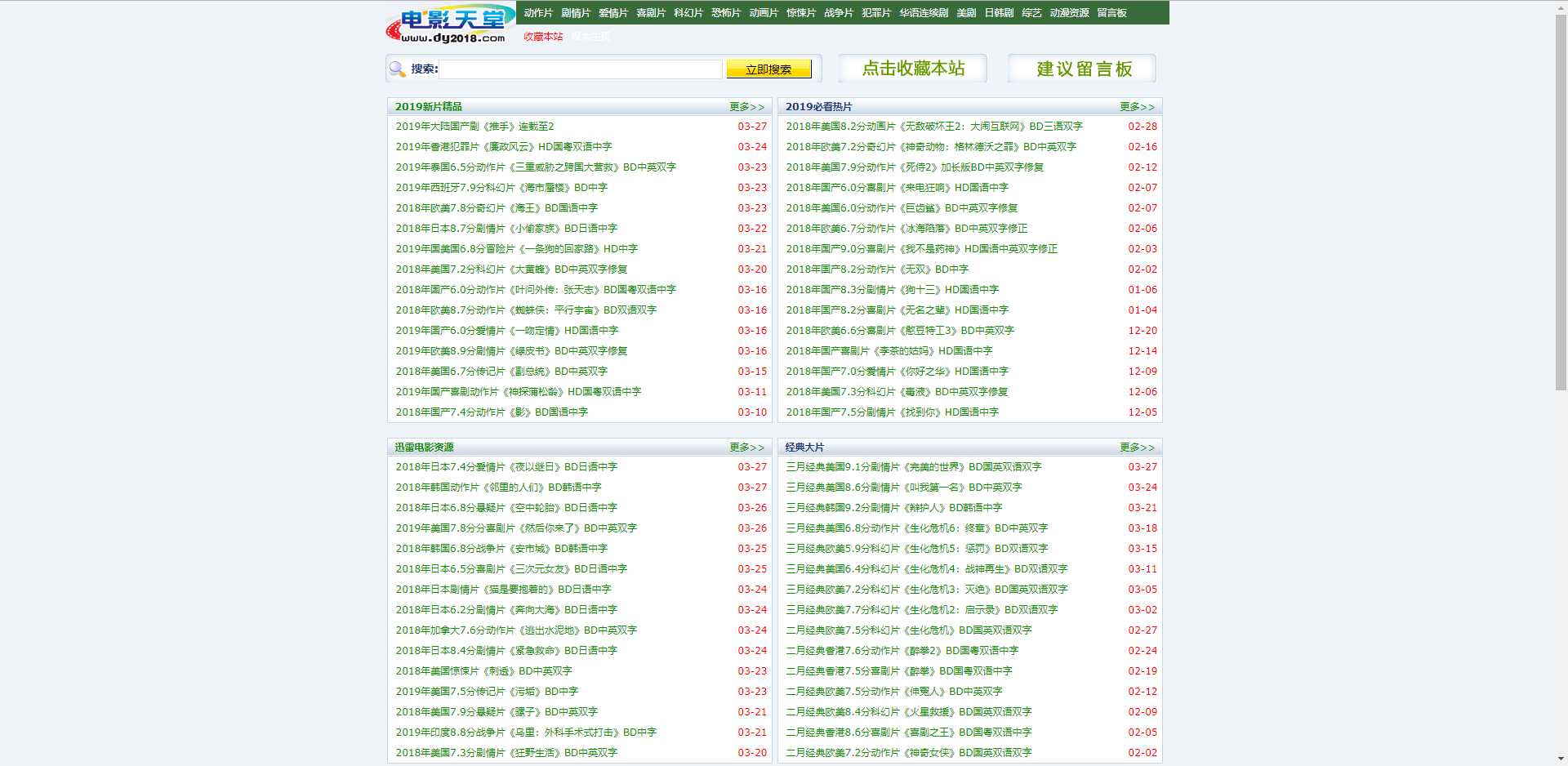1568x766 pixels.
Task: Open the 日韩剧 nav item
Action: pyautogui.click(x=999, y=13)
